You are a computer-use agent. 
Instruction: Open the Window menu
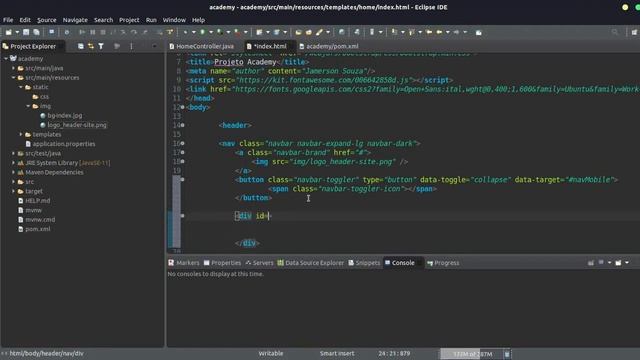tap(174, 20)
